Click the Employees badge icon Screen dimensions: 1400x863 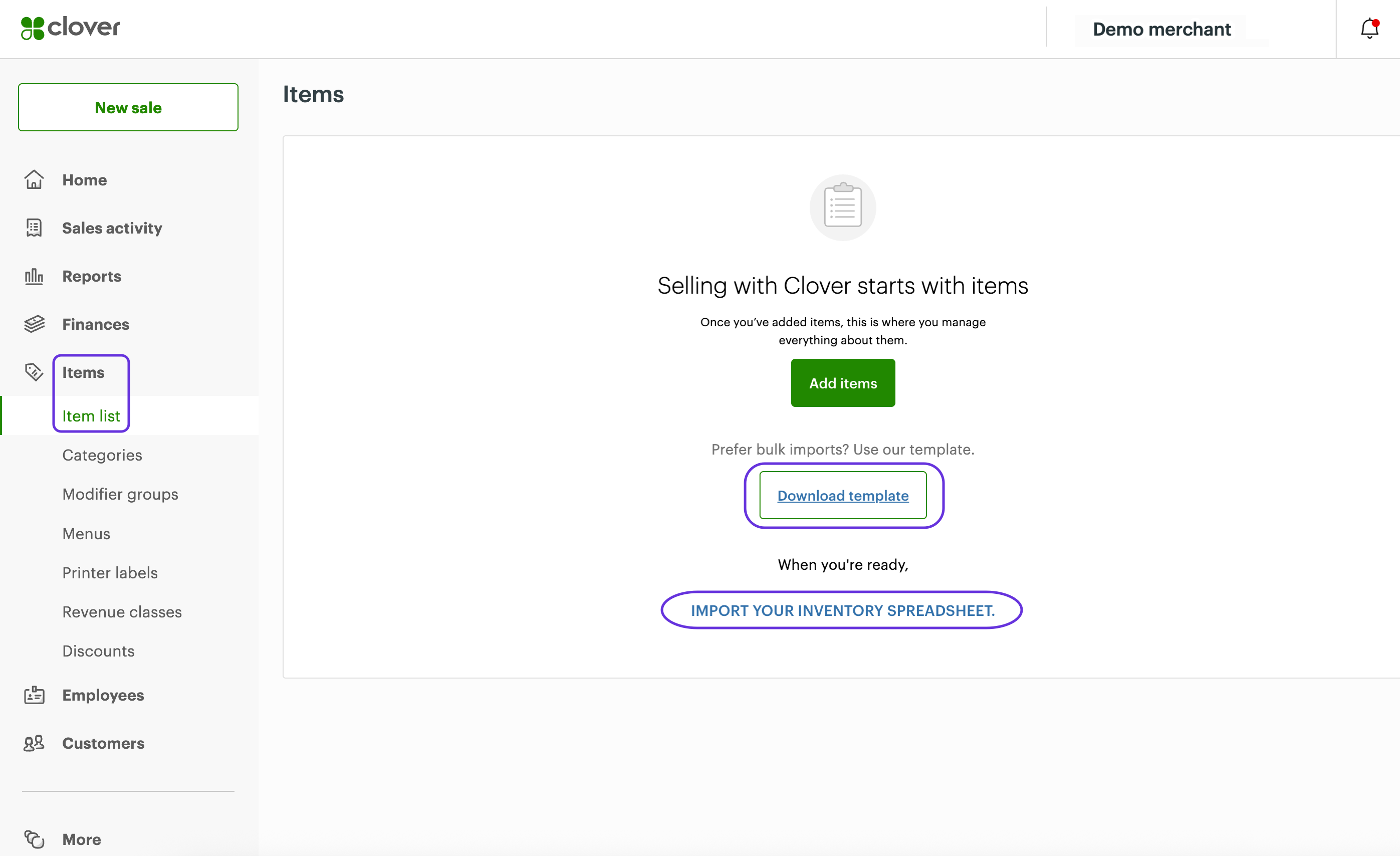(34, 696)
